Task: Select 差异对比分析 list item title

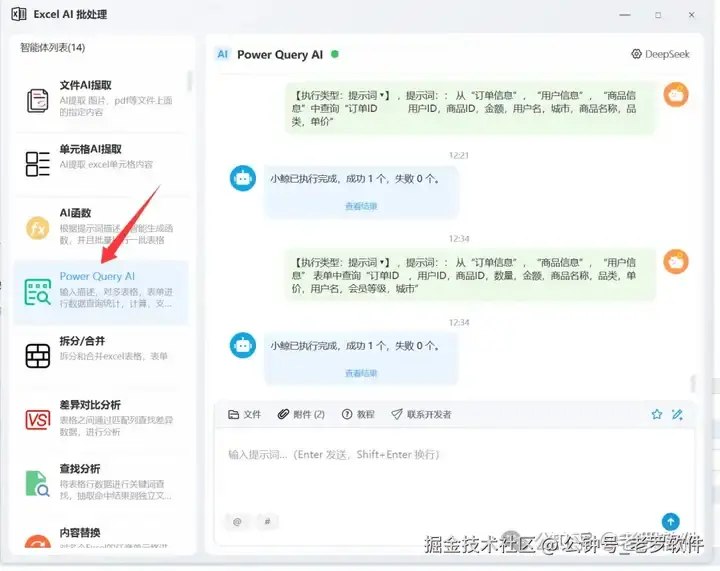Action: (x=90, y=405)
